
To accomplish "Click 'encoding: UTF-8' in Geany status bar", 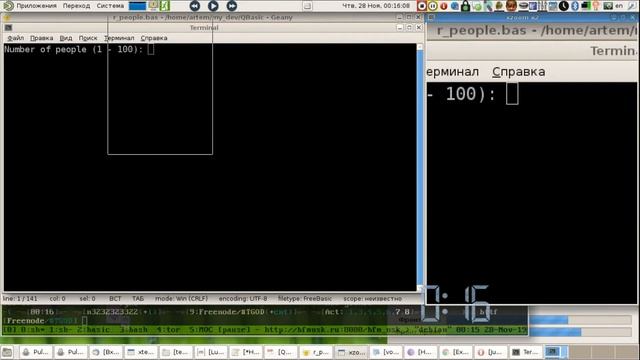I will click(x=243, y=299).
